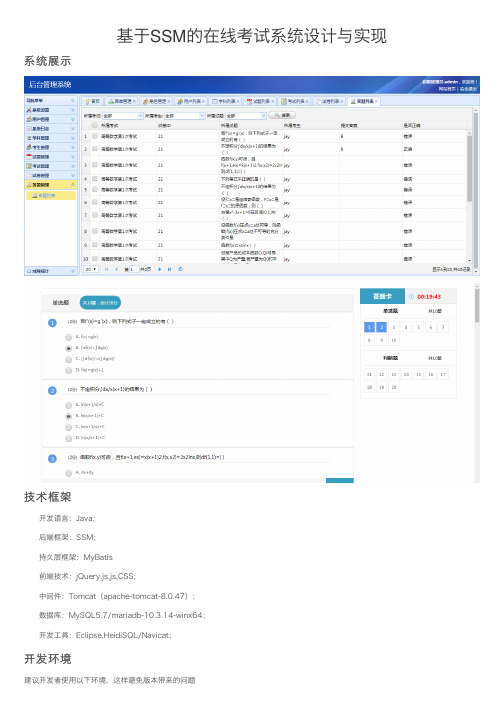Switch to the 角色管理 tab
This screenshot has height=713, width=504.
point(156,101)
